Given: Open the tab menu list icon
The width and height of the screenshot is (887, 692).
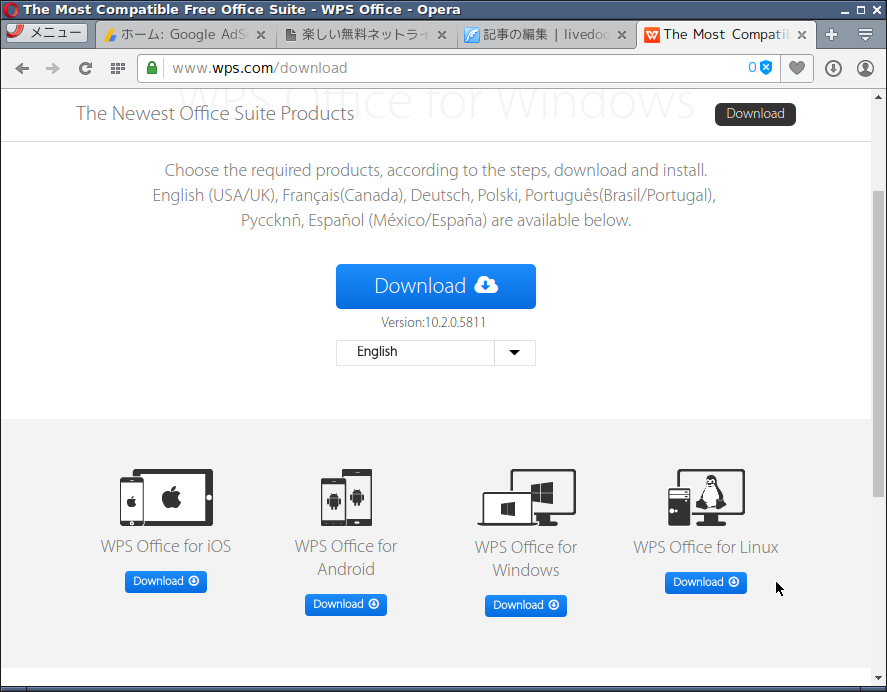Looking at the screenshot, I should pyautogui.click(x=865, y=35).
